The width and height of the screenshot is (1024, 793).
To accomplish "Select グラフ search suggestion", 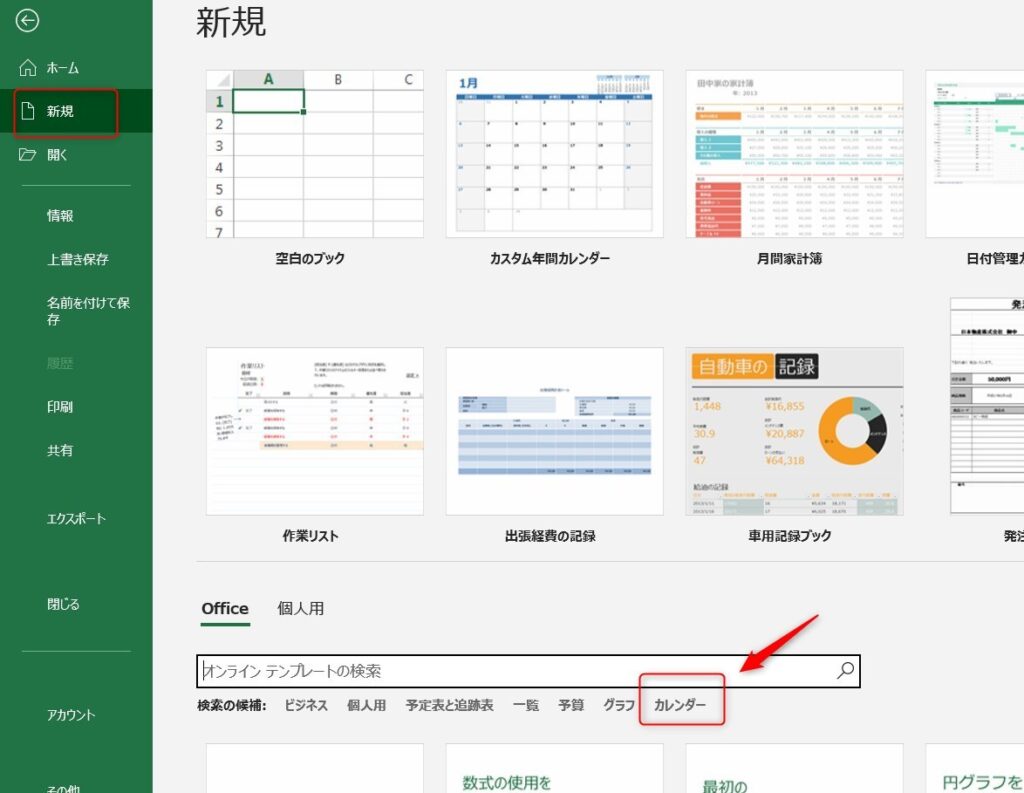I will pos(619,705).
